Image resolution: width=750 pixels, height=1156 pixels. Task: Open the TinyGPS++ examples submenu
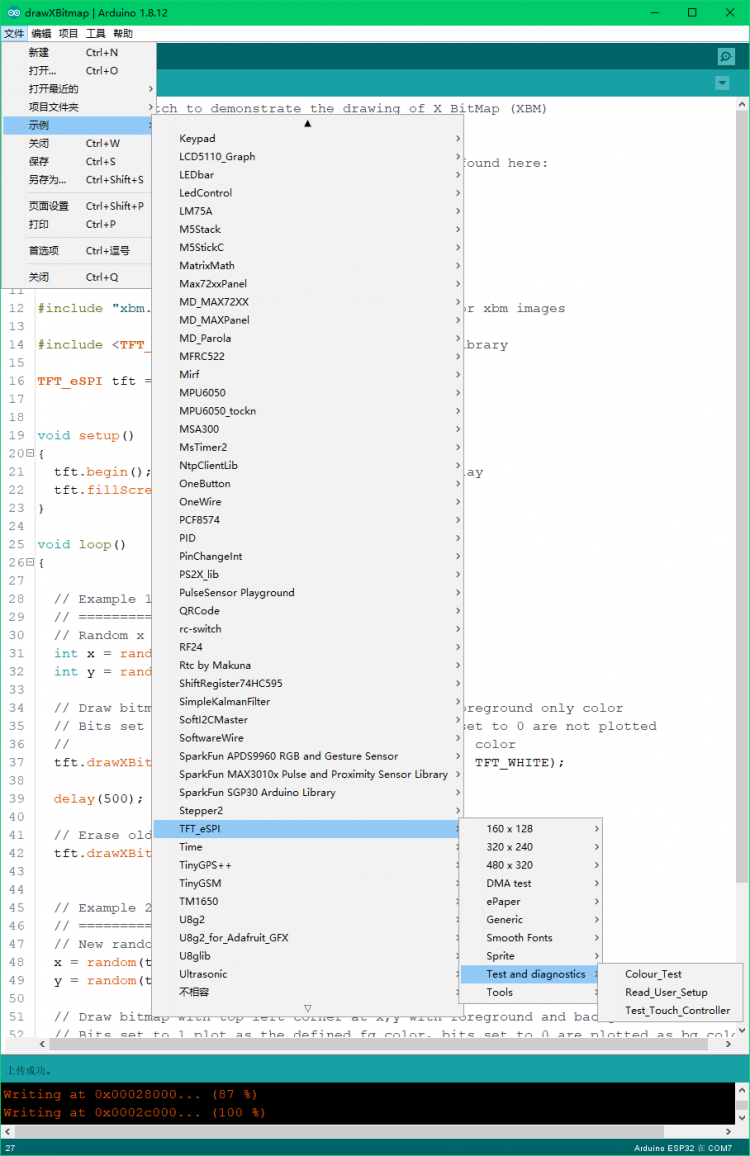coord(308,865)
